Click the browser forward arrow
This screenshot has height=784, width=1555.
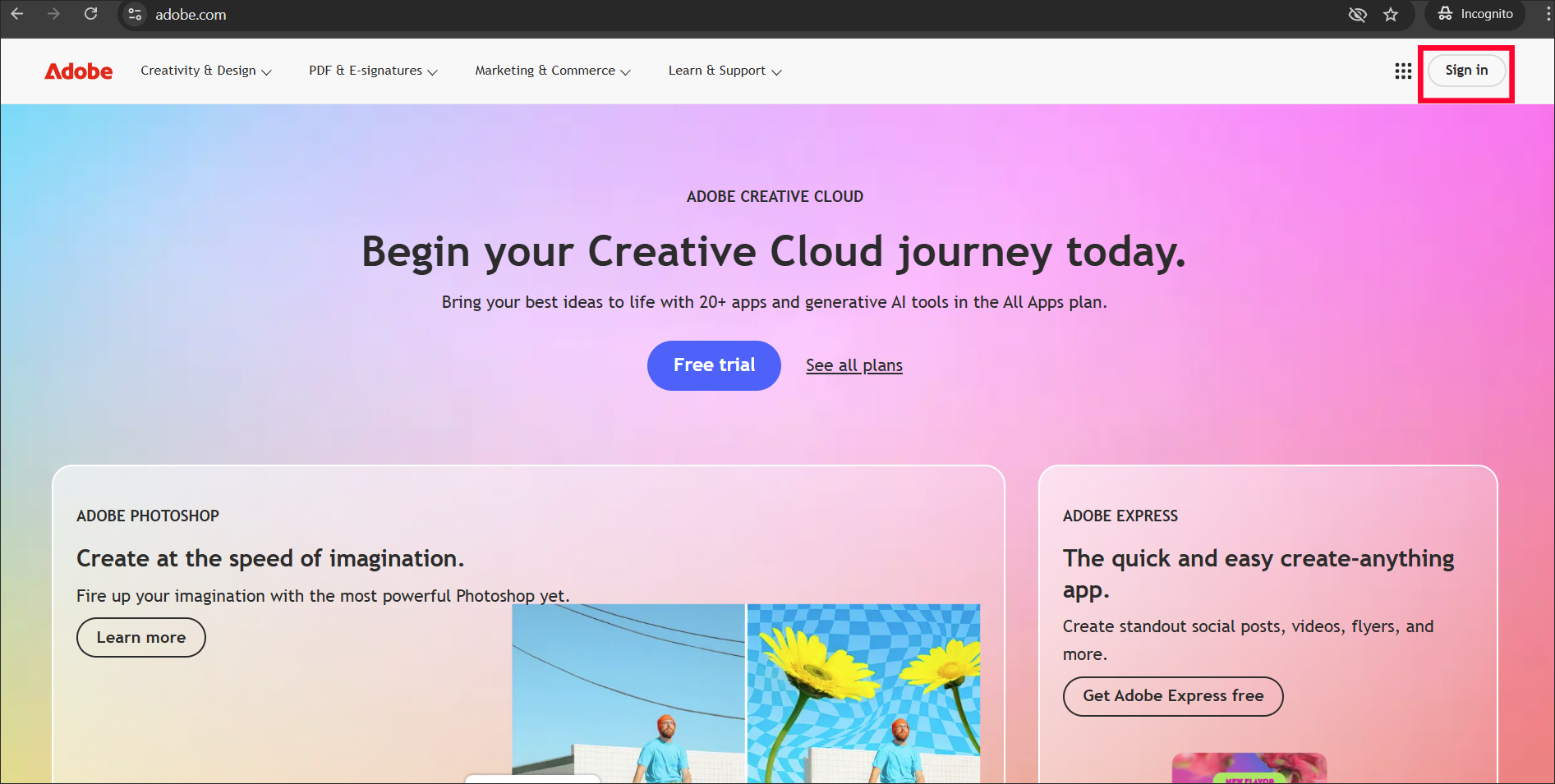pyautogui.click(x=53, y=14)
